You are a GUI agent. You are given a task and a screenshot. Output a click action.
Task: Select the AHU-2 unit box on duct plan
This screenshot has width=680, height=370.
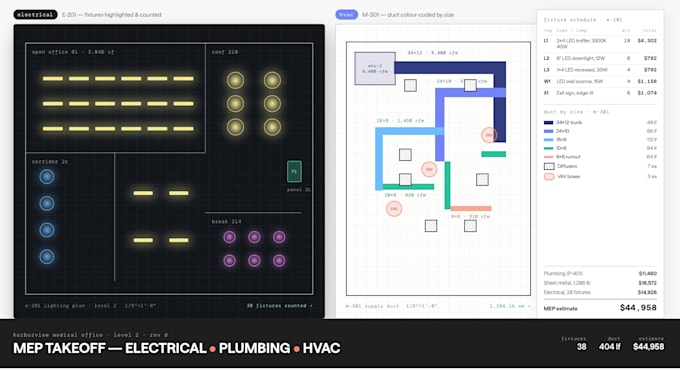(x=375, y=68)
